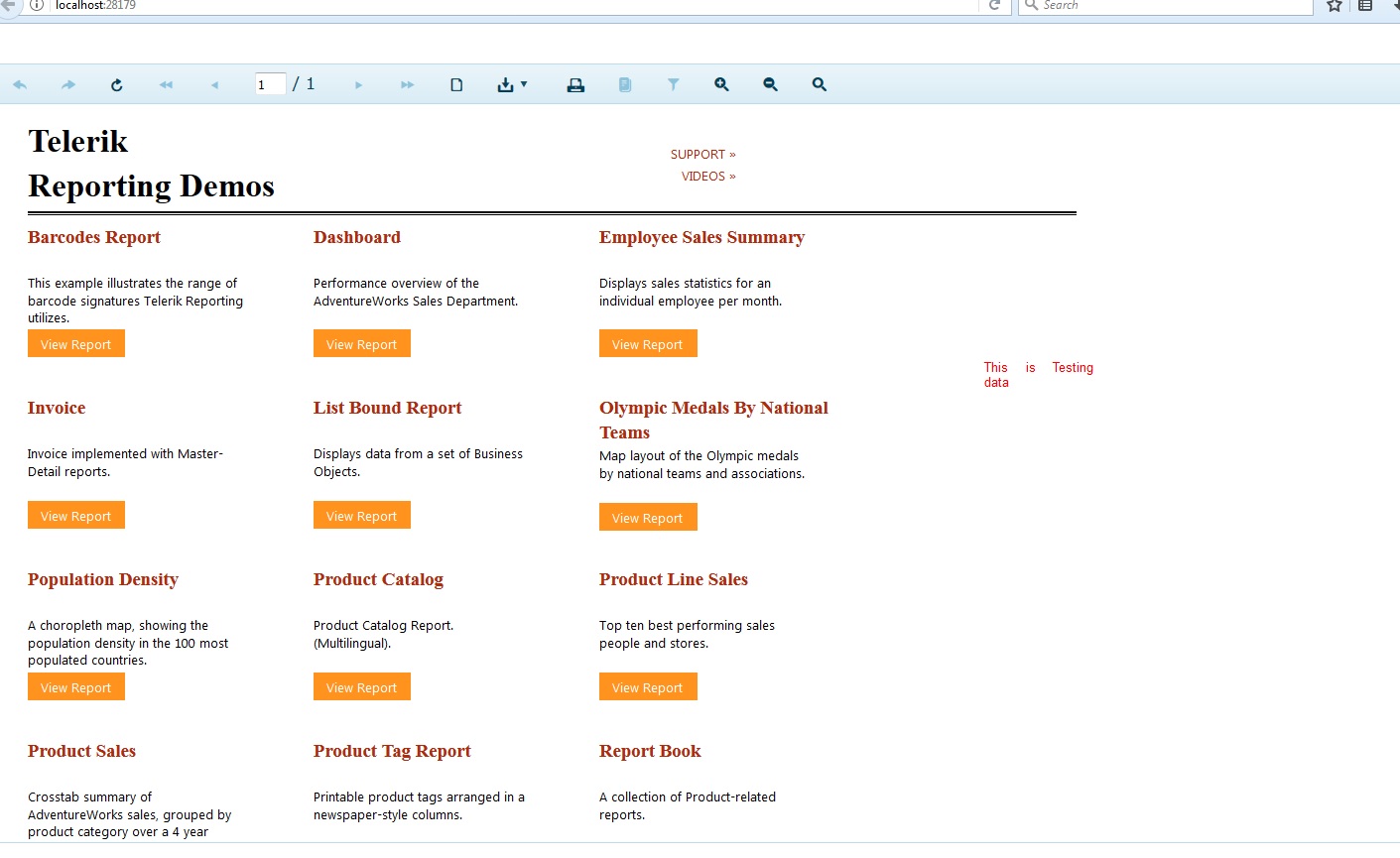
Task: Click the current page number field
Action: pos(270,84)
